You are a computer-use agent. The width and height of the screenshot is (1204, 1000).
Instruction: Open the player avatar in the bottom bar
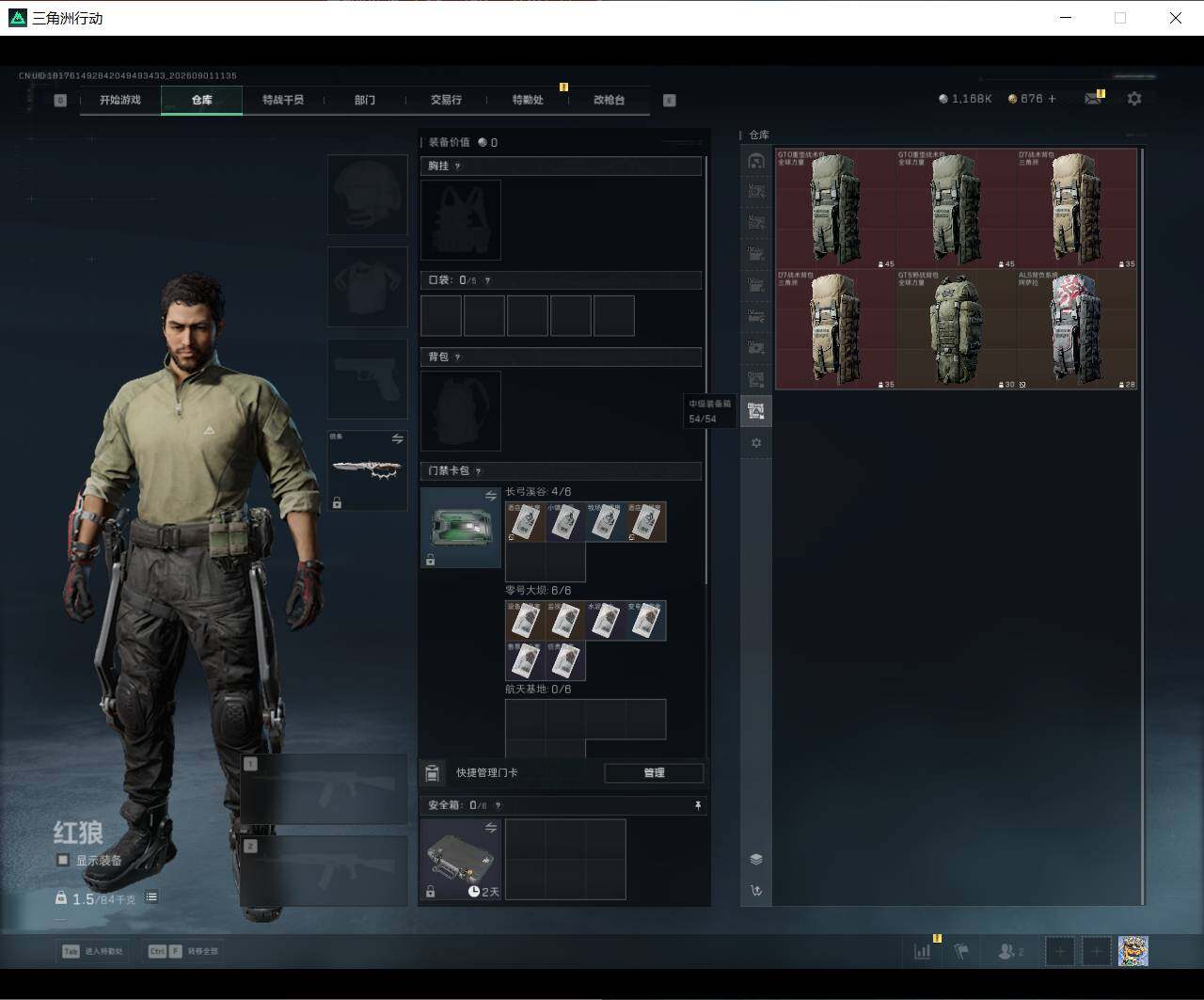1133,951
